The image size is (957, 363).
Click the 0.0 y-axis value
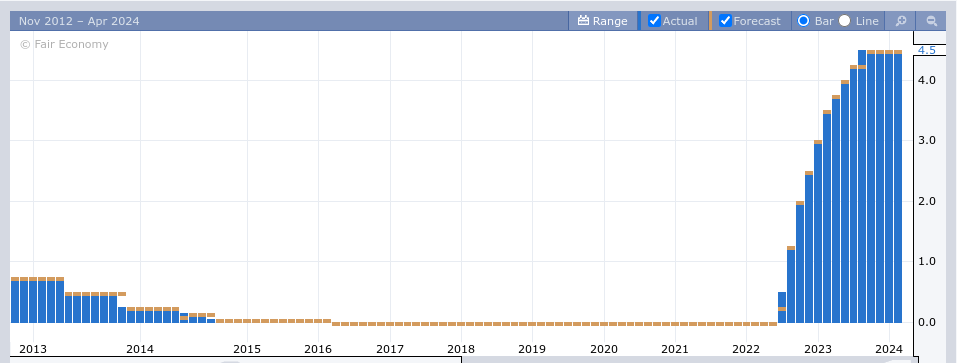pos(926,322)
